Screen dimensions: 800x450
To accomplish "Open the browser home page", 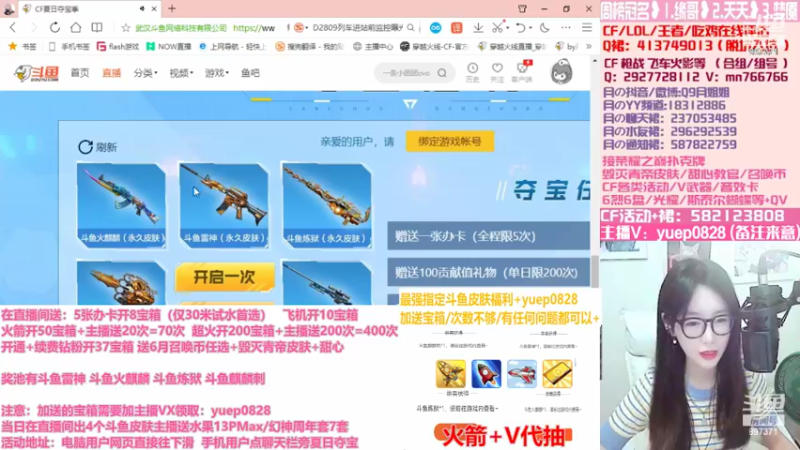I will click(x=76, y=28).
